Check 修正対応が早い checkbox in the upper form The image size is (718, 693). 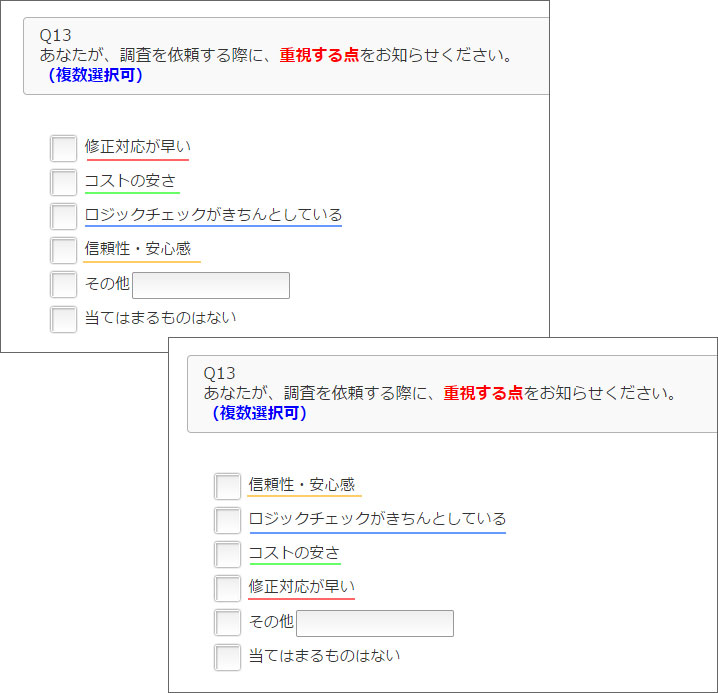pos(64,148)
